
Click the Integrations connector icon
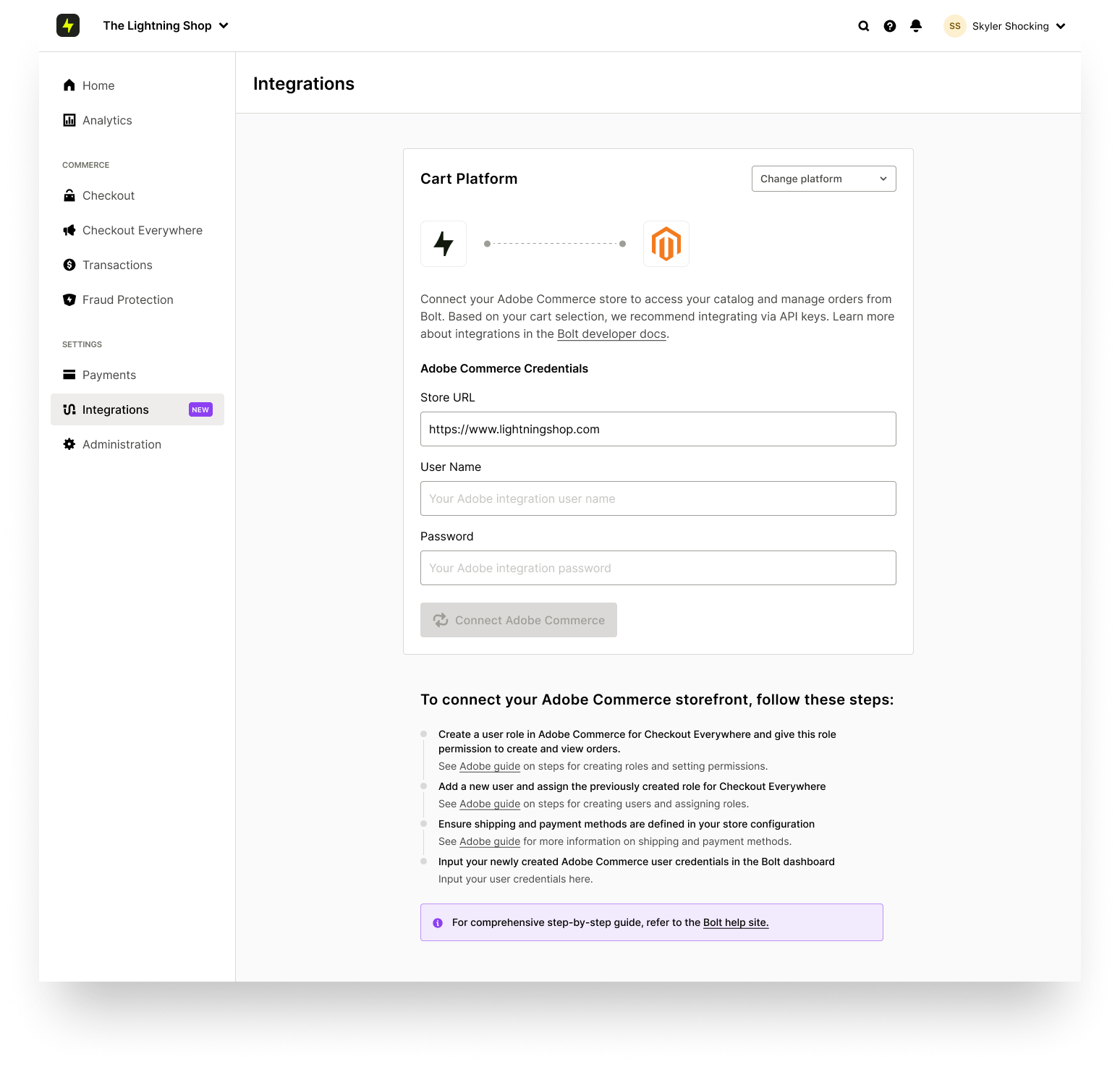tap(69, 409)
